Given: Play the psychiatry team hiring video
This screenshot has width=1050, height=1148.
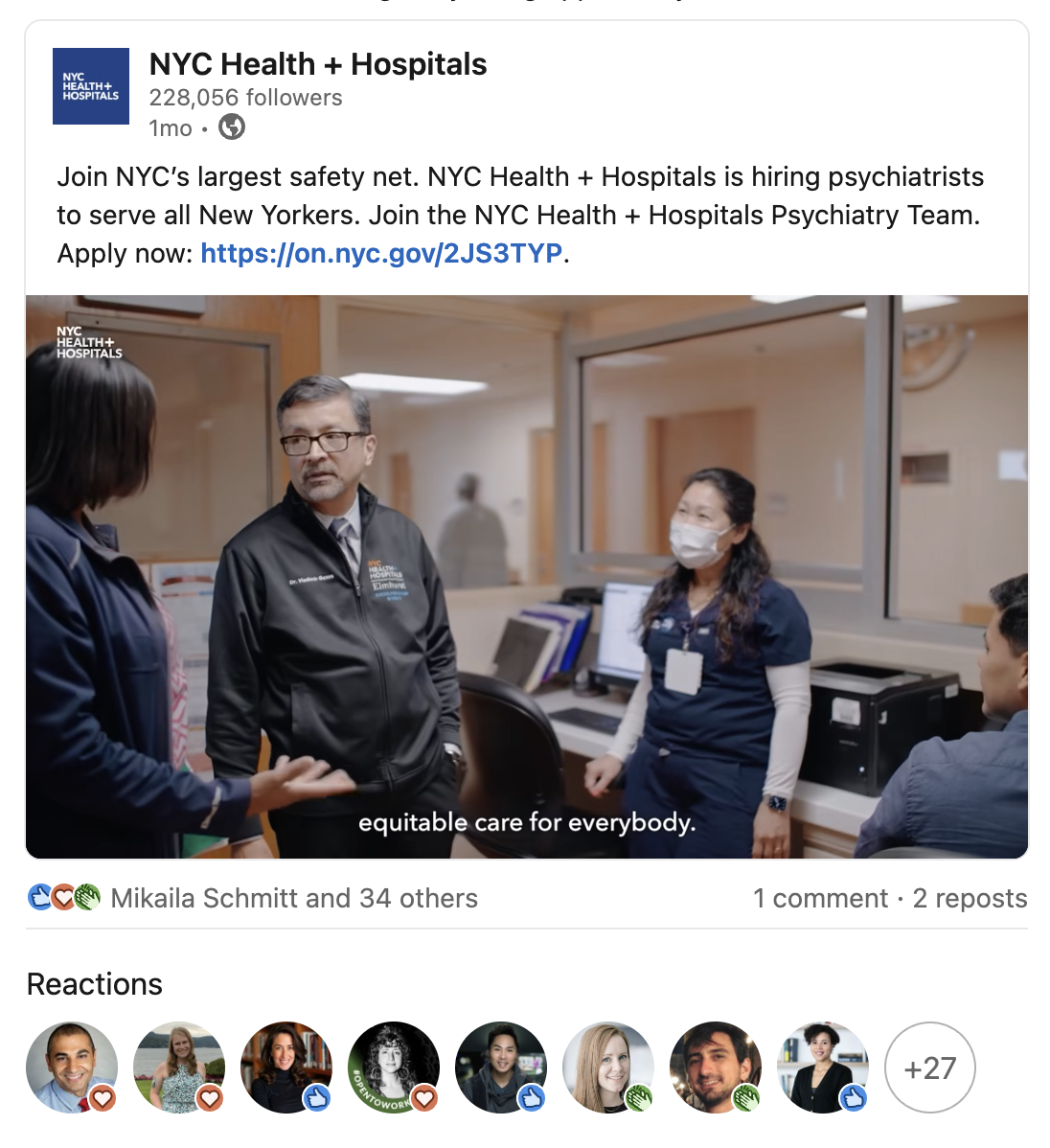Looking at the screenshot, I should coord(527,577).
